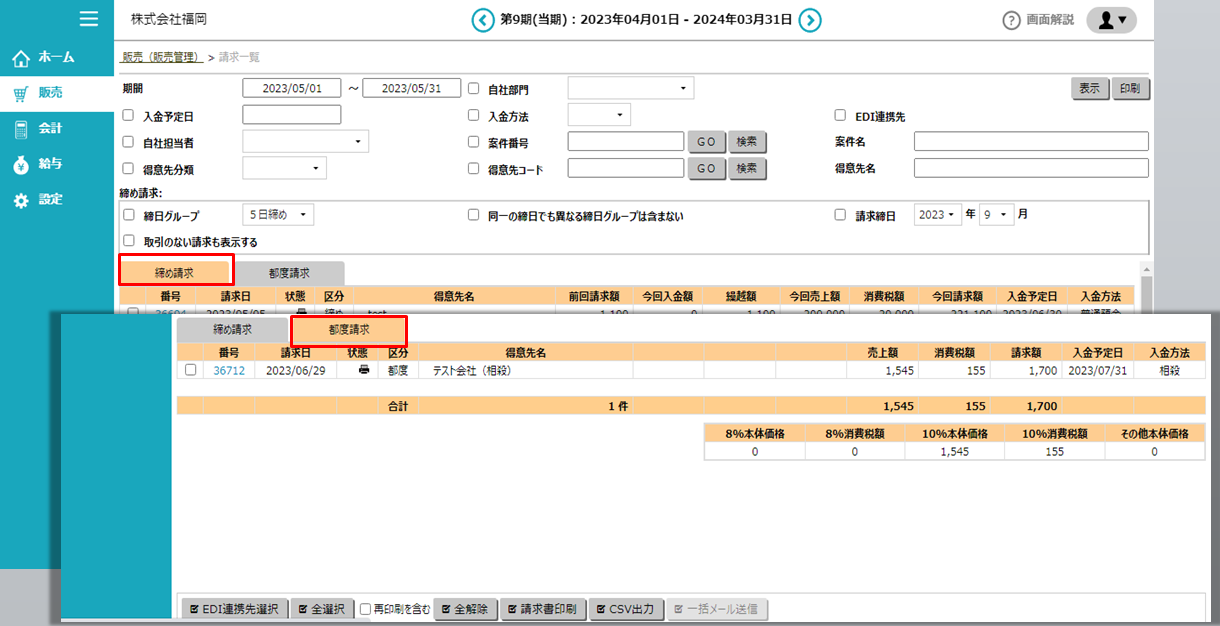Viewport: 1220px width, 626px height.
Task: Open invoice number 36712 link
Action: pyautogui.click(x=228, y=370)
